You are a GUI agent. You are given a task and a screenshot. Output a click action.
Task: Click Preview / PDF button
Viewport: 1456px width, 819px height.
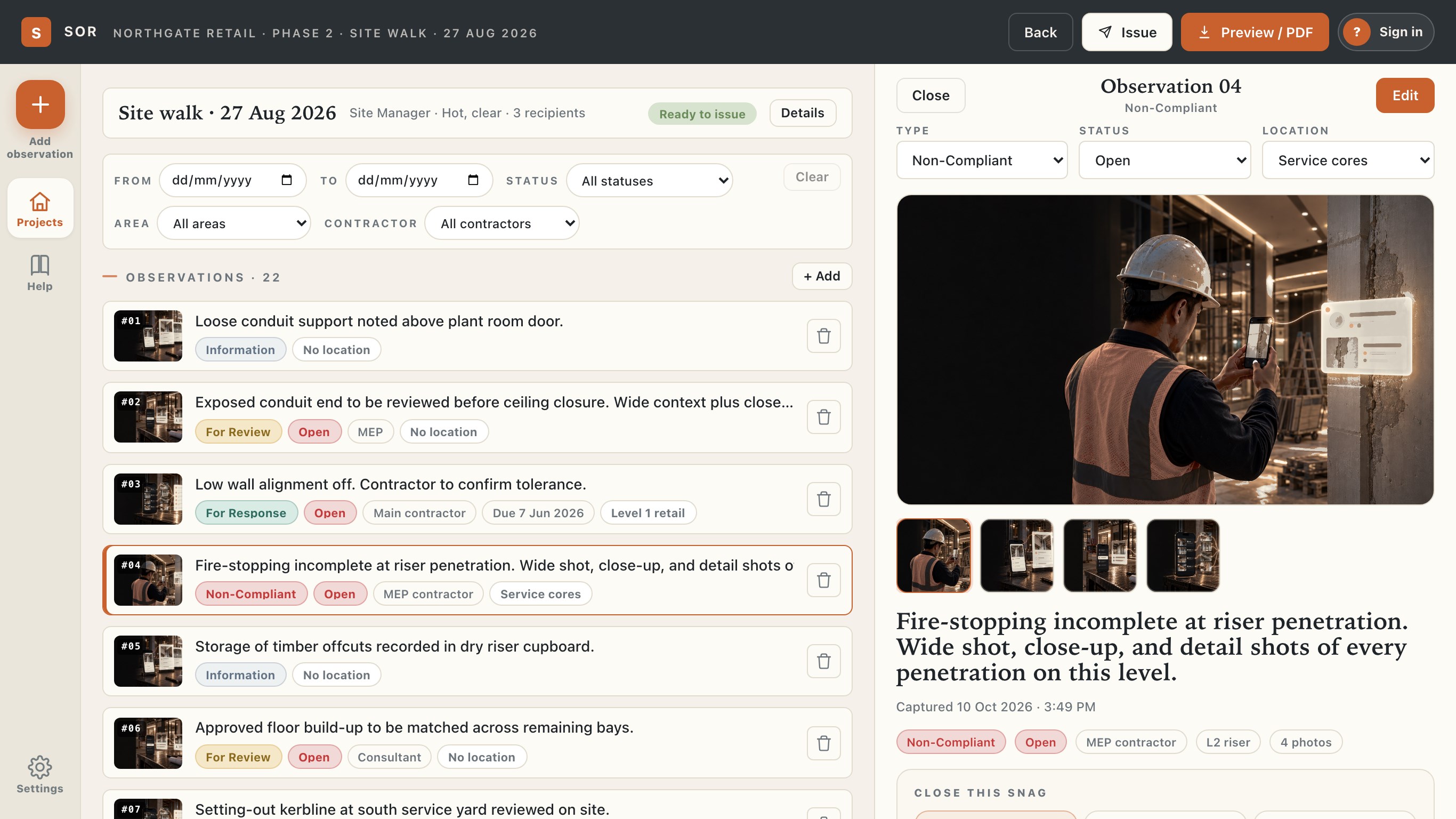pyautogui.click(x=1254, y=32)
